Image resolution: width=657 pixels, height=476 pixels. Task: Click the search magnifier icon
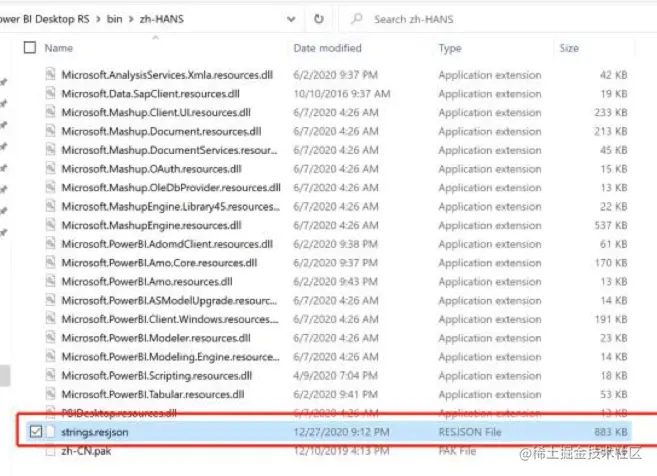coord(357,19)
